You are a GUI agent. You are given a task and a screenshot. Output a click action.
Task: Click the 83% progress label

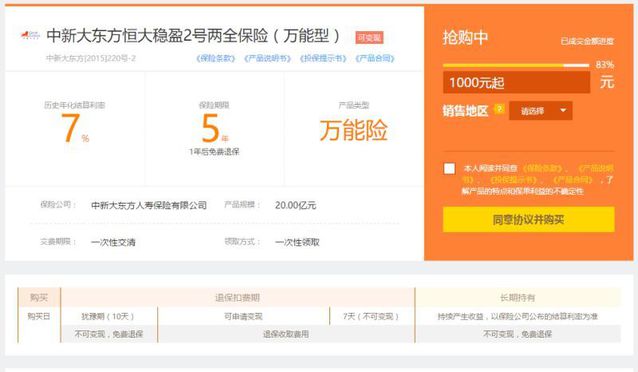605,65
